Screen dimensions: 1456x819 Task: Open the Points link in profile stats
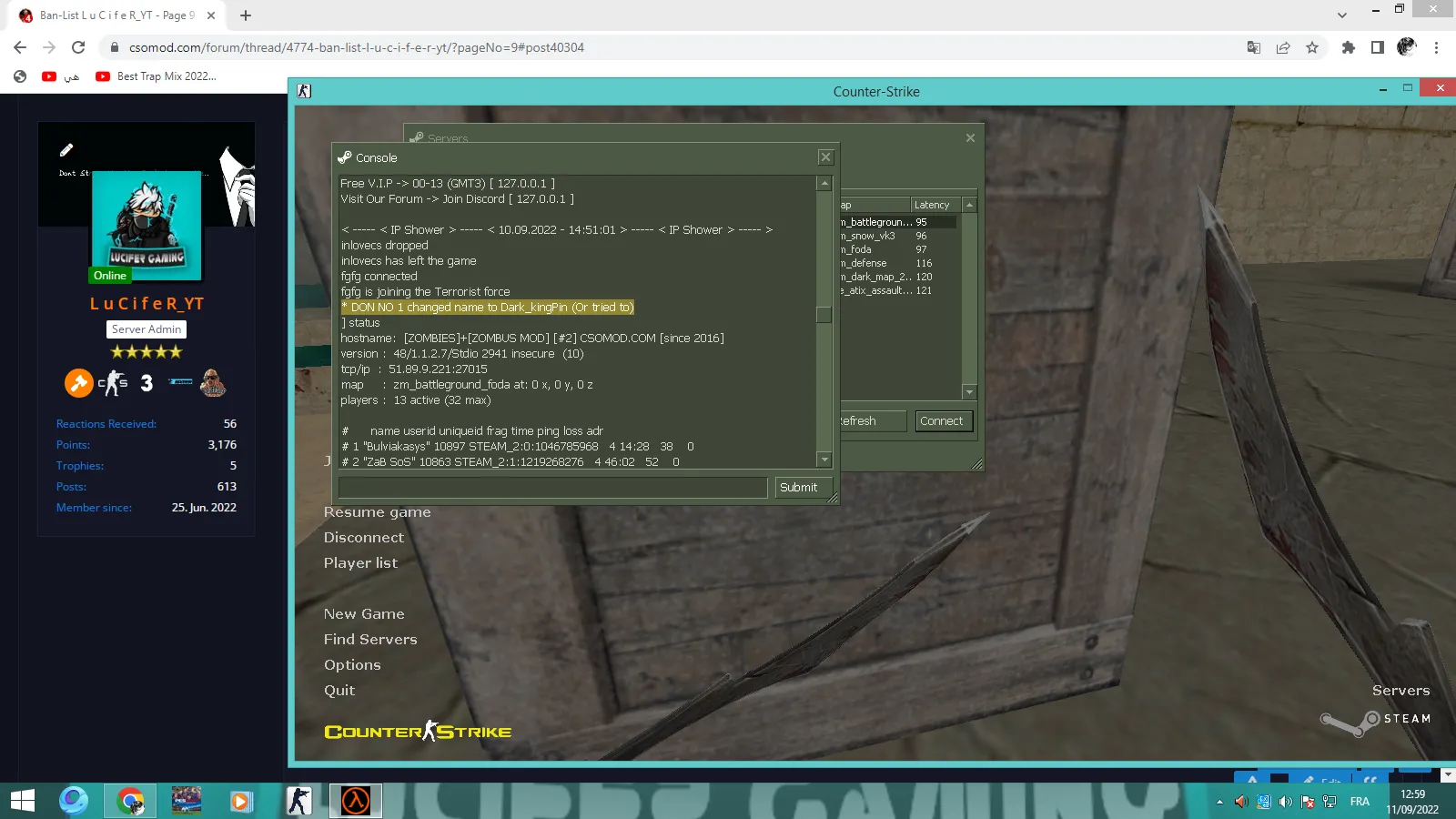click(x=73, y=445)
